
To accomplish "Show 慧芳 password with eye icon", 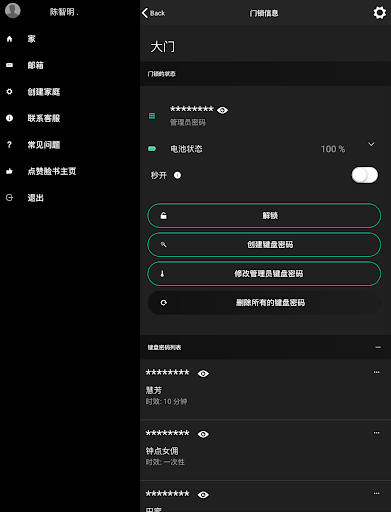I will coord(203,373).
